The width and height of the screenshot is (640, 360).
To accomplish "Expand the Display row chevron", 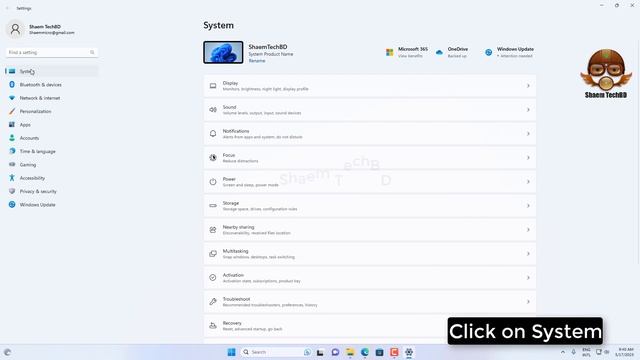I will pos(528,86).
